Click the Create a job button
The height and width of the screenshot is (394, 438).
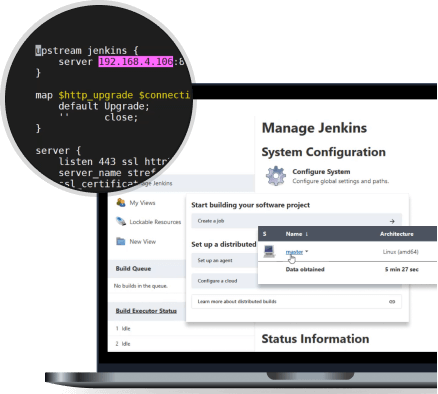(x=297, y=221)
